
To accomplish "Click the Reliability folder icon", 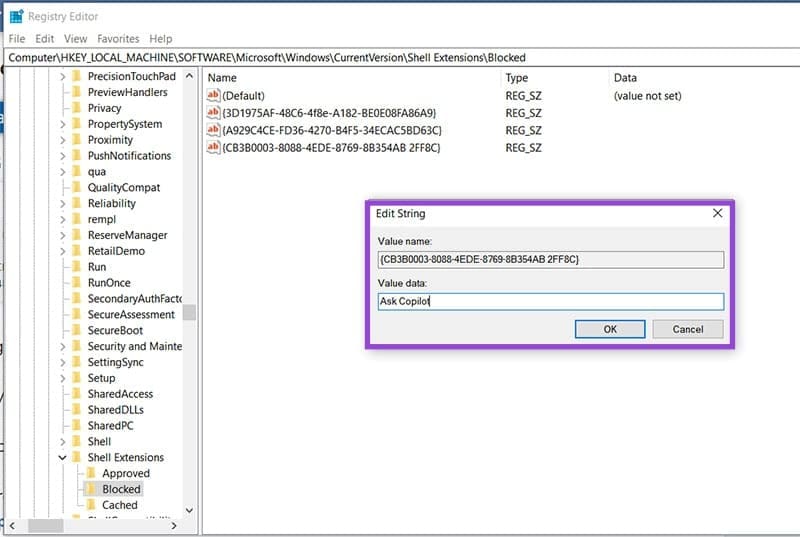I will point(77,203).
